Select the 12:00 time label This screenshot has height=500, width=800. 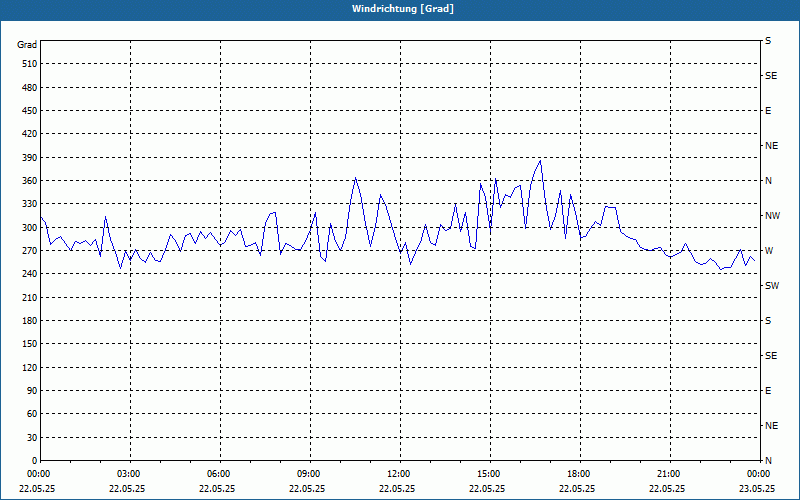click(399, 474)
